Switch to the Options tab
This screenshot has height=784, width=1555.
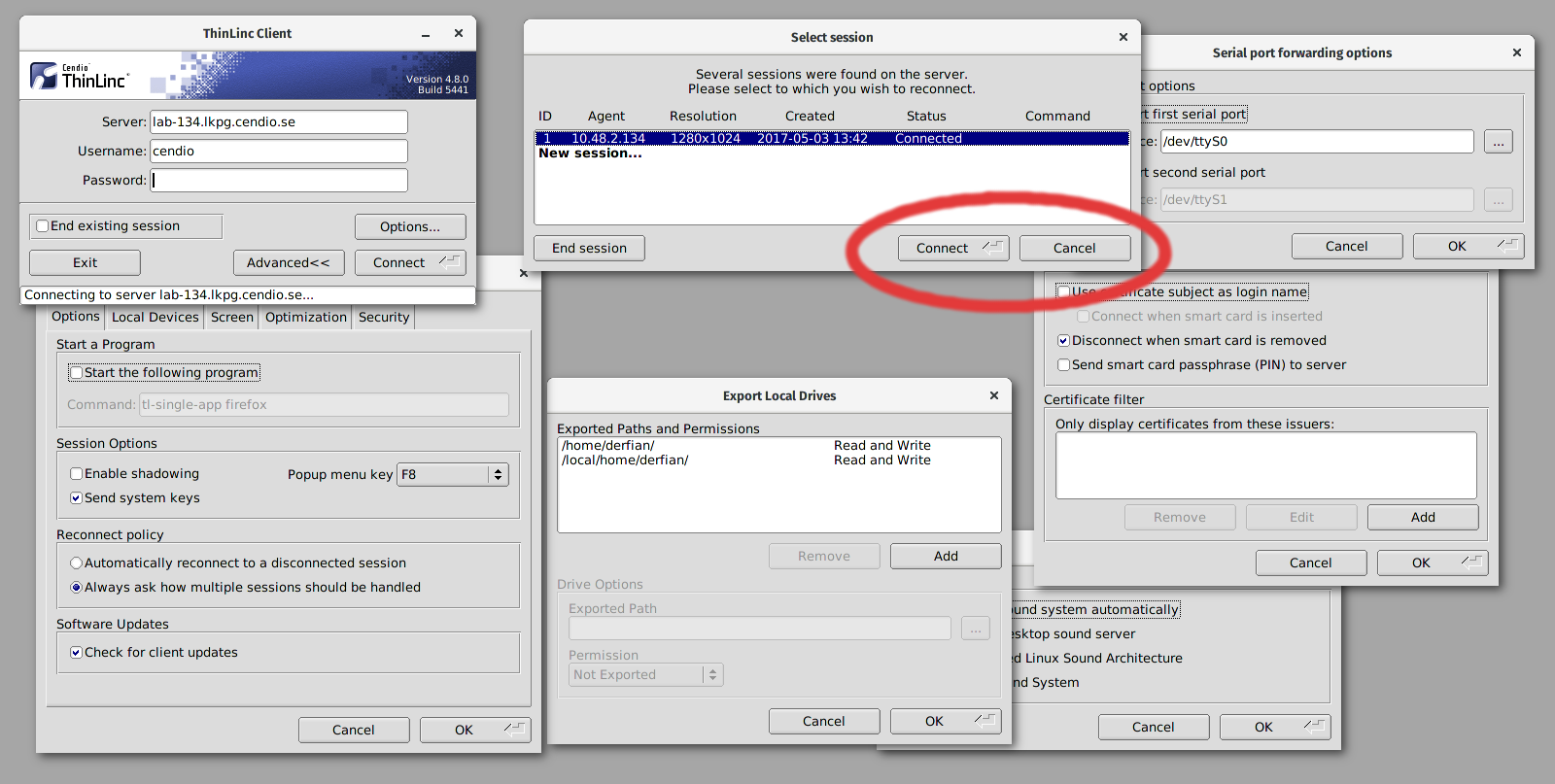pos(76,317)
